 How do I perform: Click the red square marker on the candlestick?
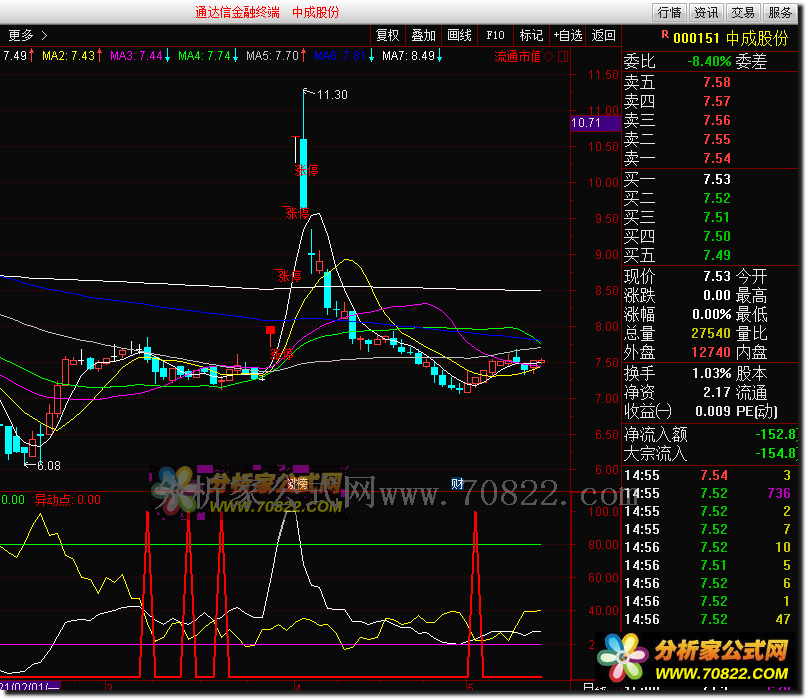click(x=270, y=330)
